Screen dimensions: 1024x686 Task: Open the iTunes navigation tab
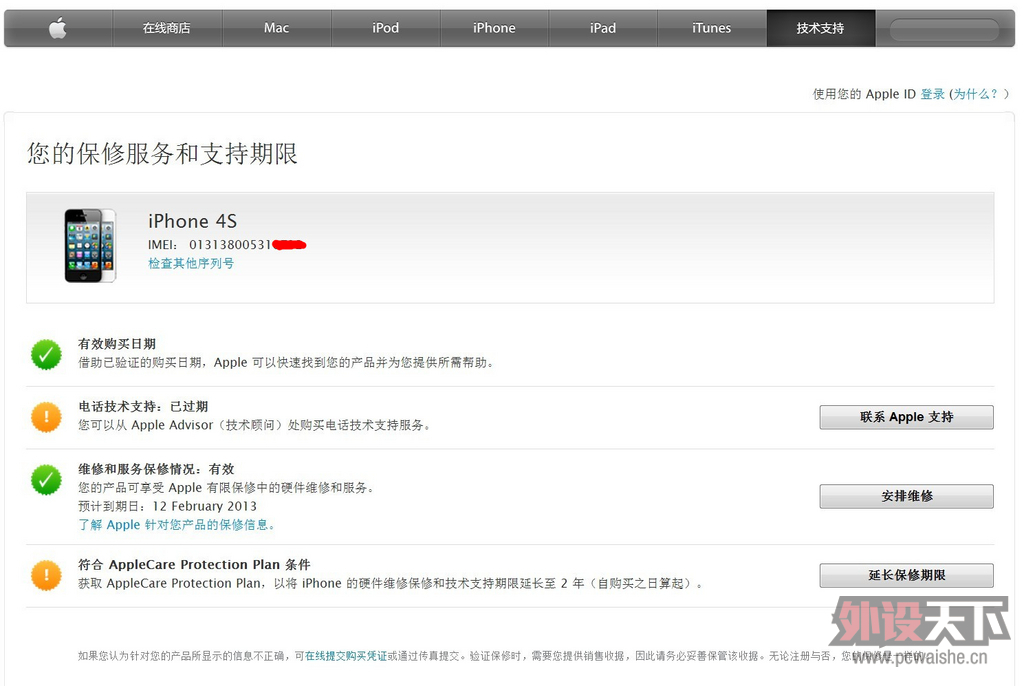(x=712, y=28)
